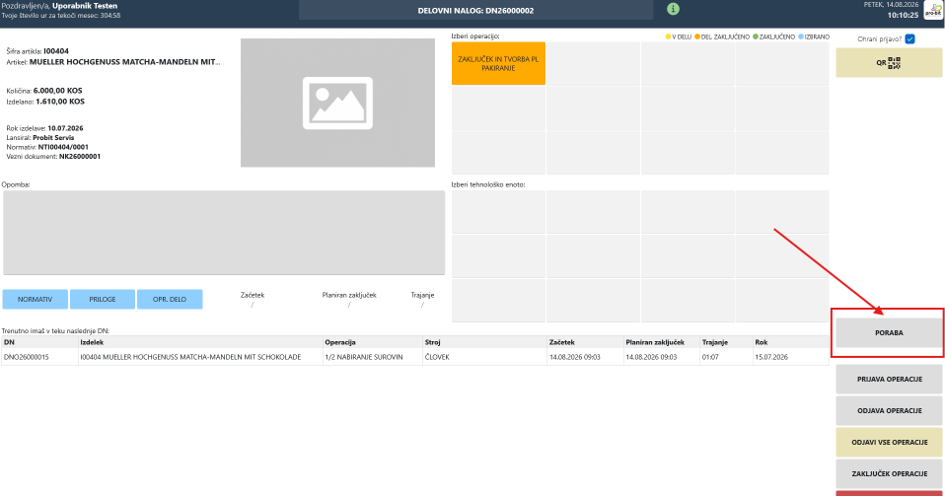Click the pro-bit logo icon
The height and width of the screenshot is (496, 945).
tap(934, 11)
